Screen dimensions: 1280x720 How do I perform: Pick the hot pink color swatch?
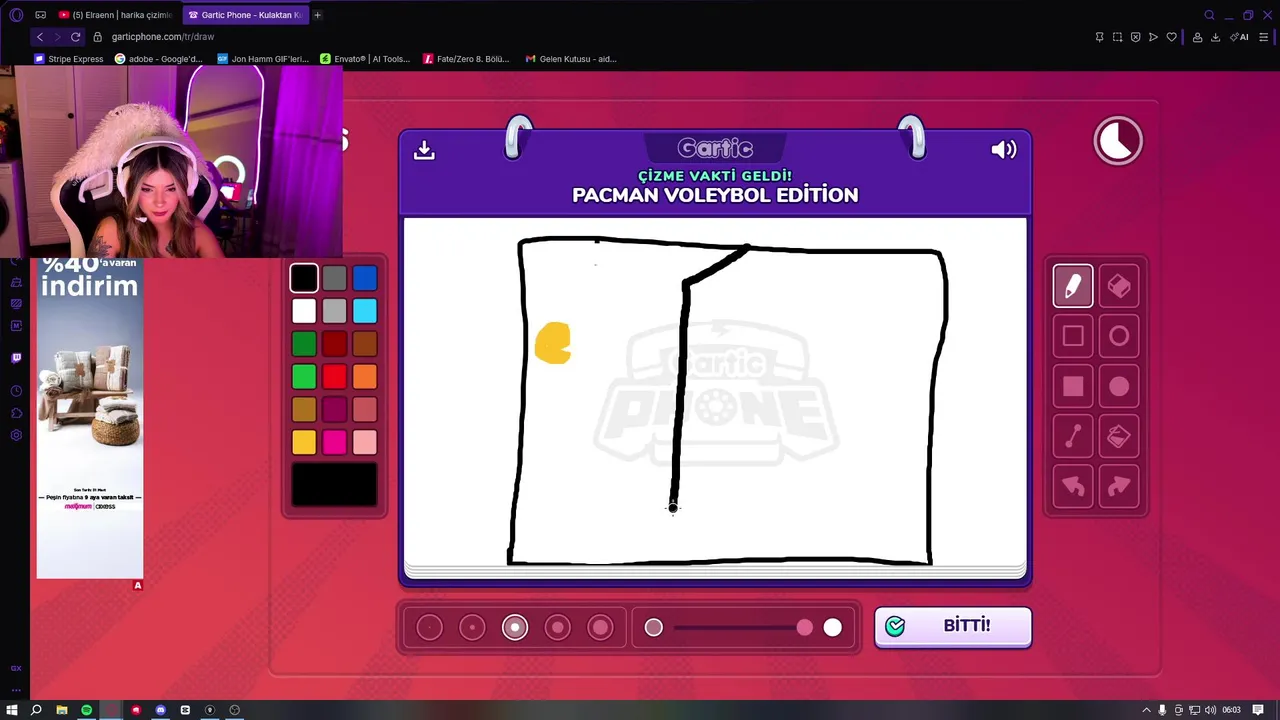click(x=335, y=442)
